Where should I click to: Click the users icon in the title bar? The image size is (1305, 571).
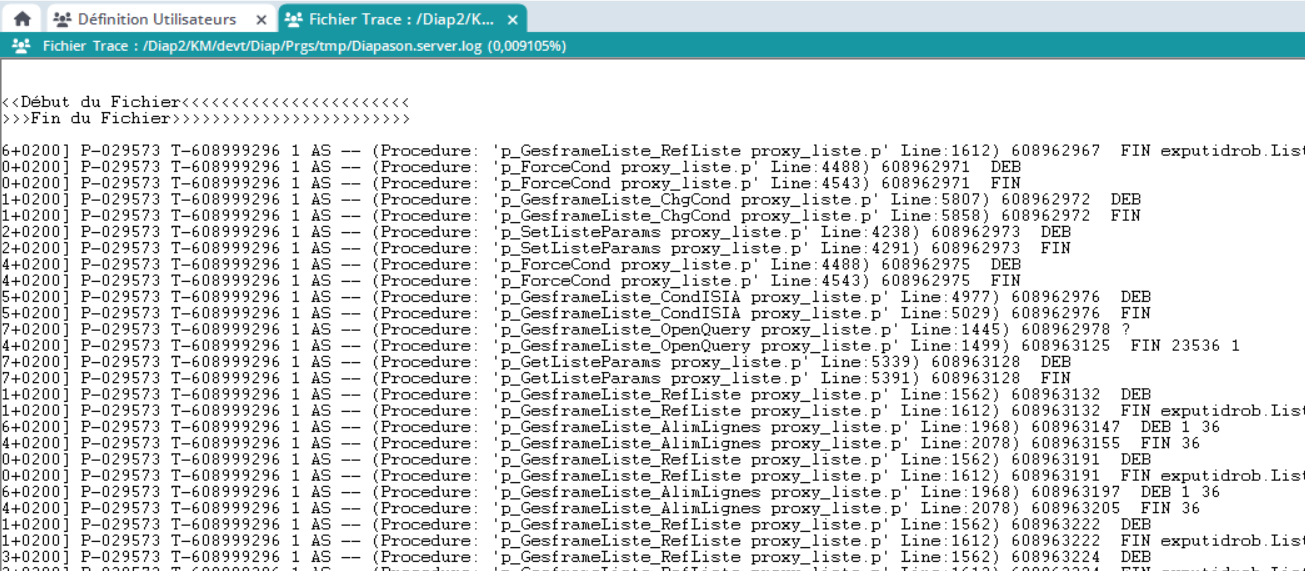[x=20, y=46]
